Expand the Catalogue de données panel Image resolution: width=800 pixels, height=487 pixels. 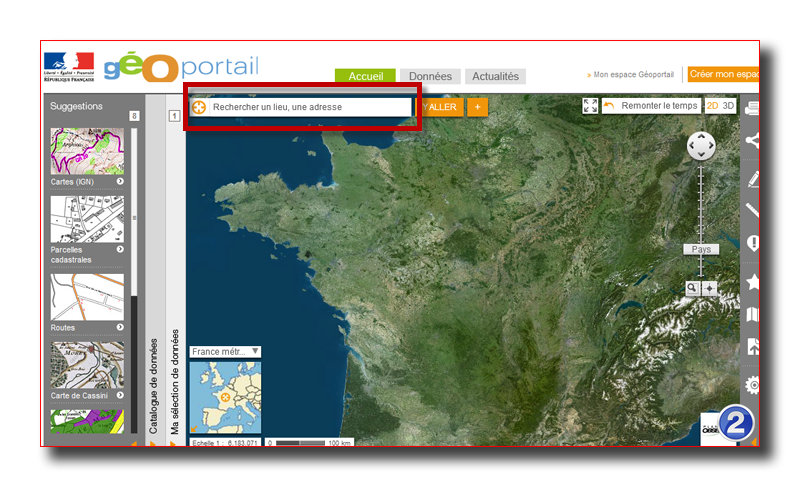click(154, 386)
